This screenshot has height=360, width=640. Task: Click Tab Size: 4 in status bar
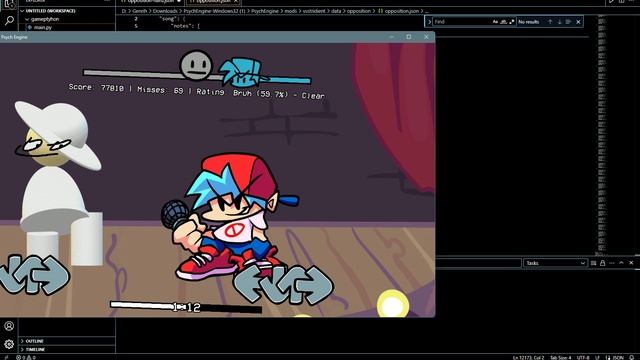[560, 358]
